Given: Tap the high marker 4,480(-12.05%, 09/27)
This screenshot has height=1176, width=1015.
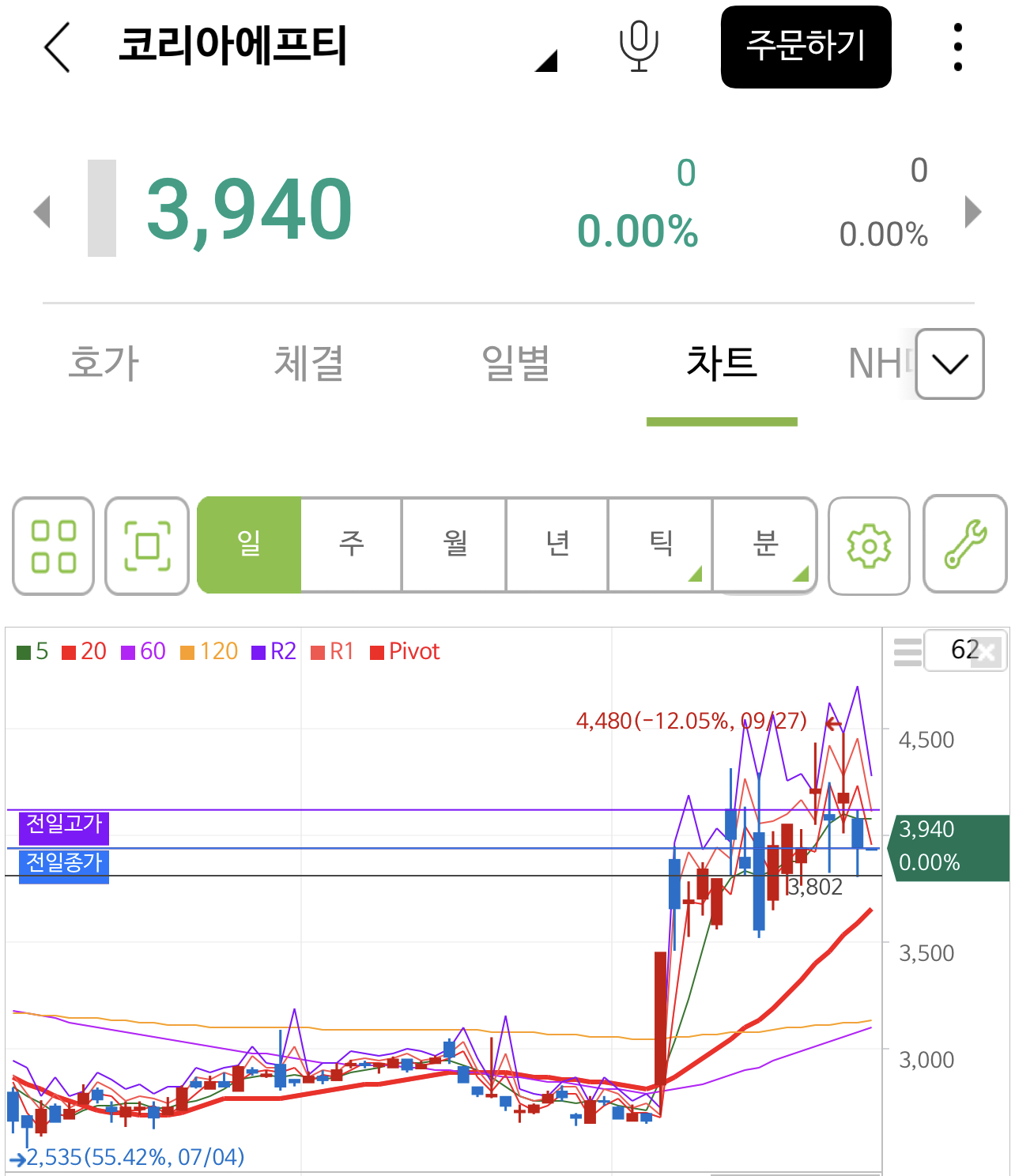Looking at the screenshot, I should pyautogui.click(x=692, y=721).
